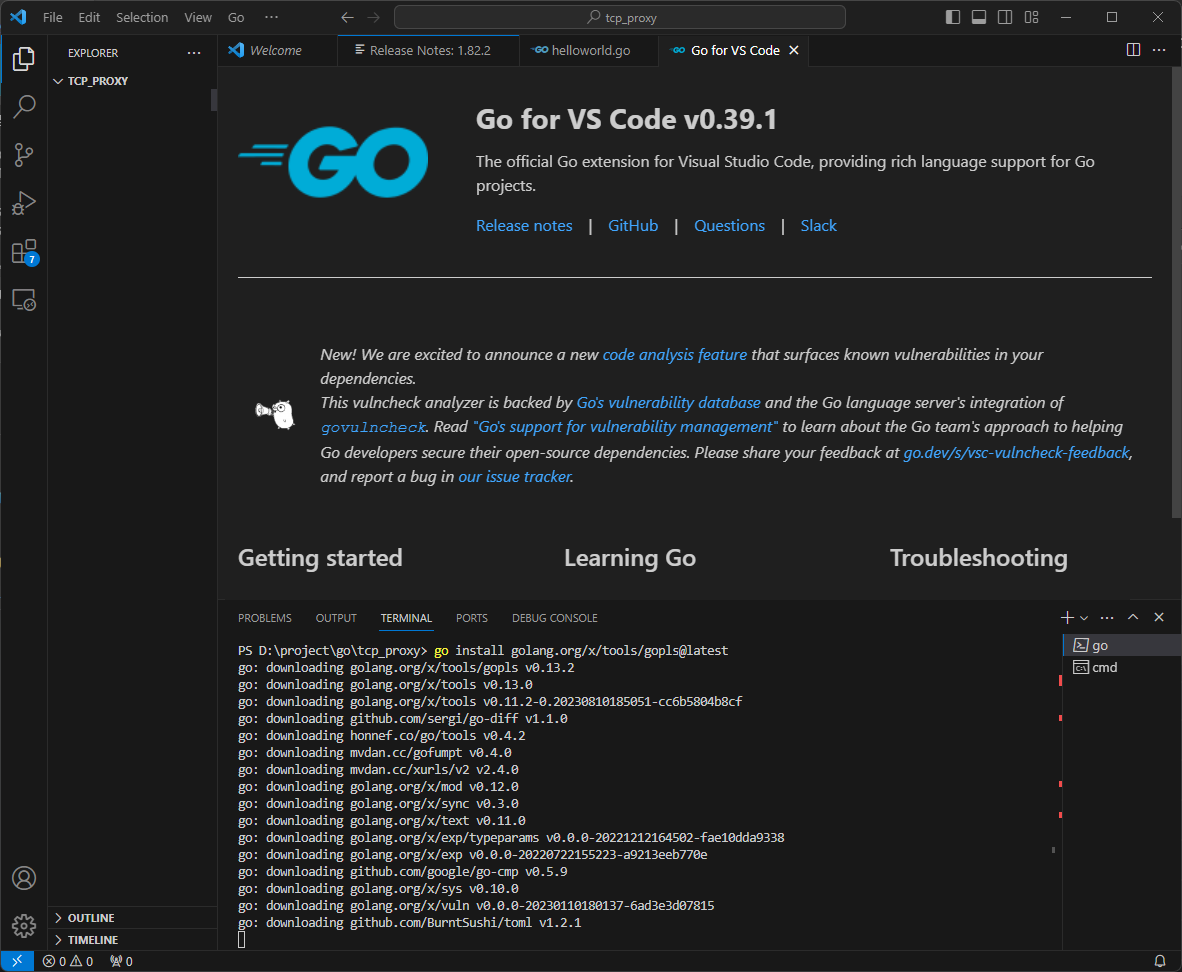
Task: Open the Slack link
Action: click(x=819, y=225)
